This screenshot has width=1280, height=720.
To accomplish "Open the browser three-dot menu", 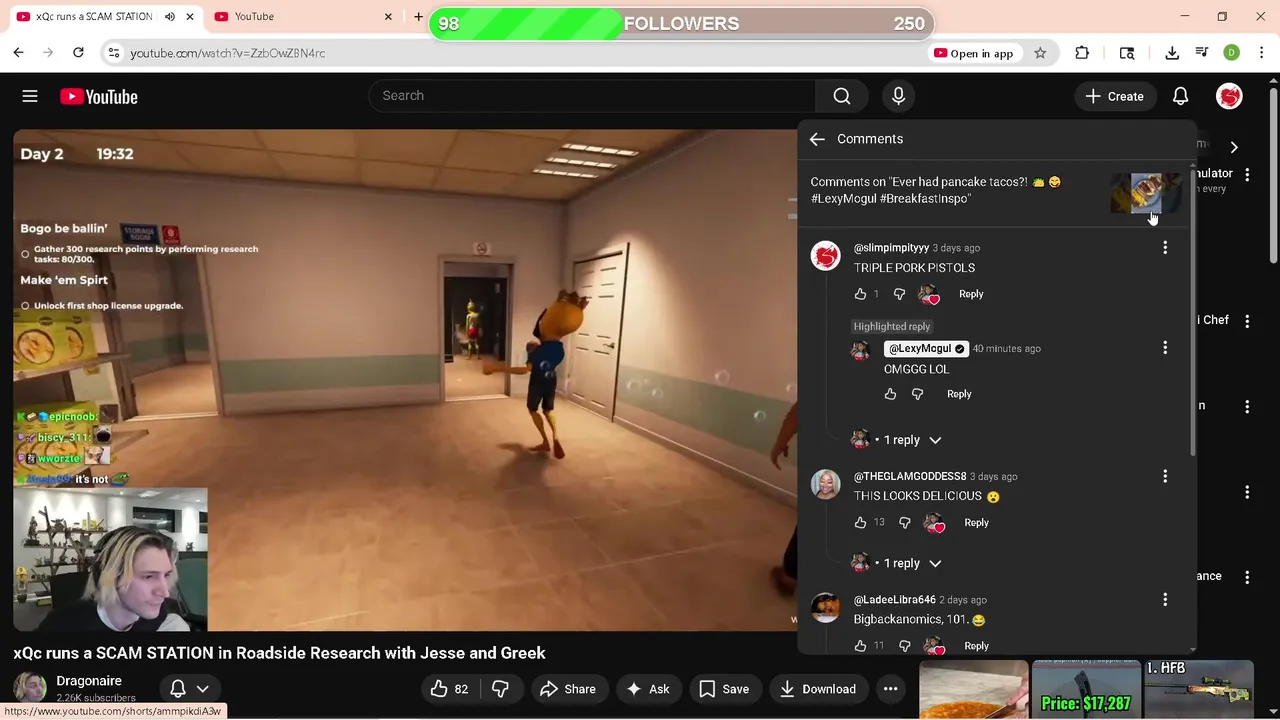I will [1262, 53].
